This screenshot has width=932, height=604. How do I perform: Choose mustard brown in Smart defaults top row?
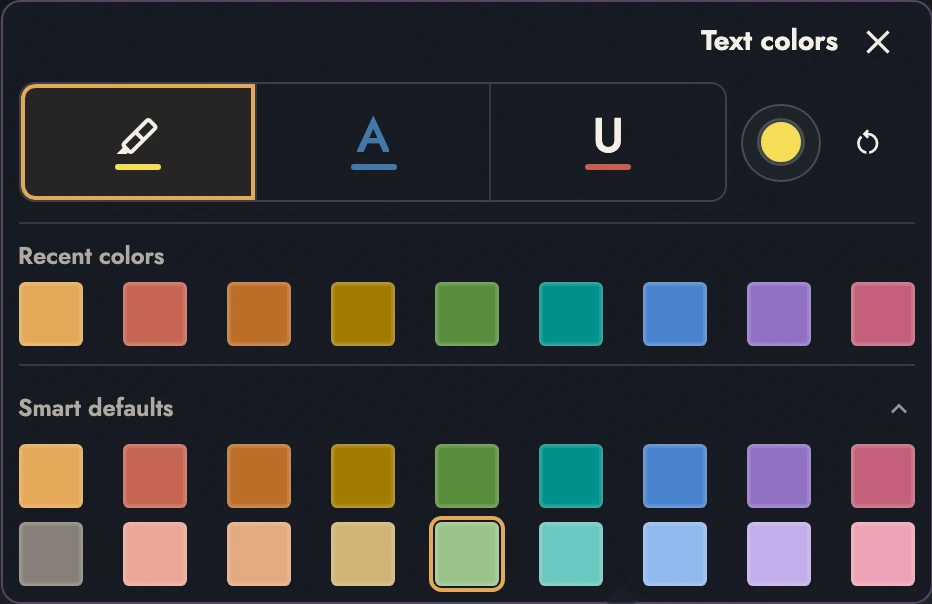363,476
